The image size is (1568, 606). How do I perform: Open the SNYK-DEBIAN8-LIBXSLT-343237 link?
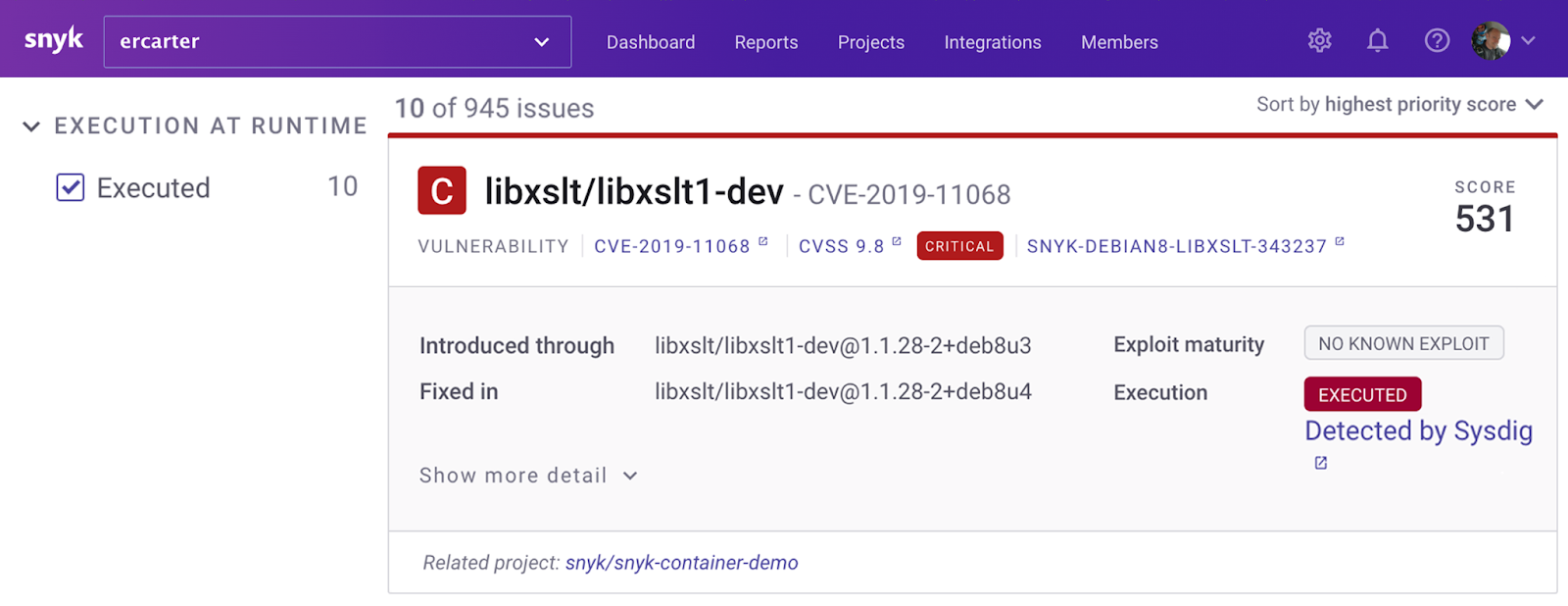tap(1177, 246)
